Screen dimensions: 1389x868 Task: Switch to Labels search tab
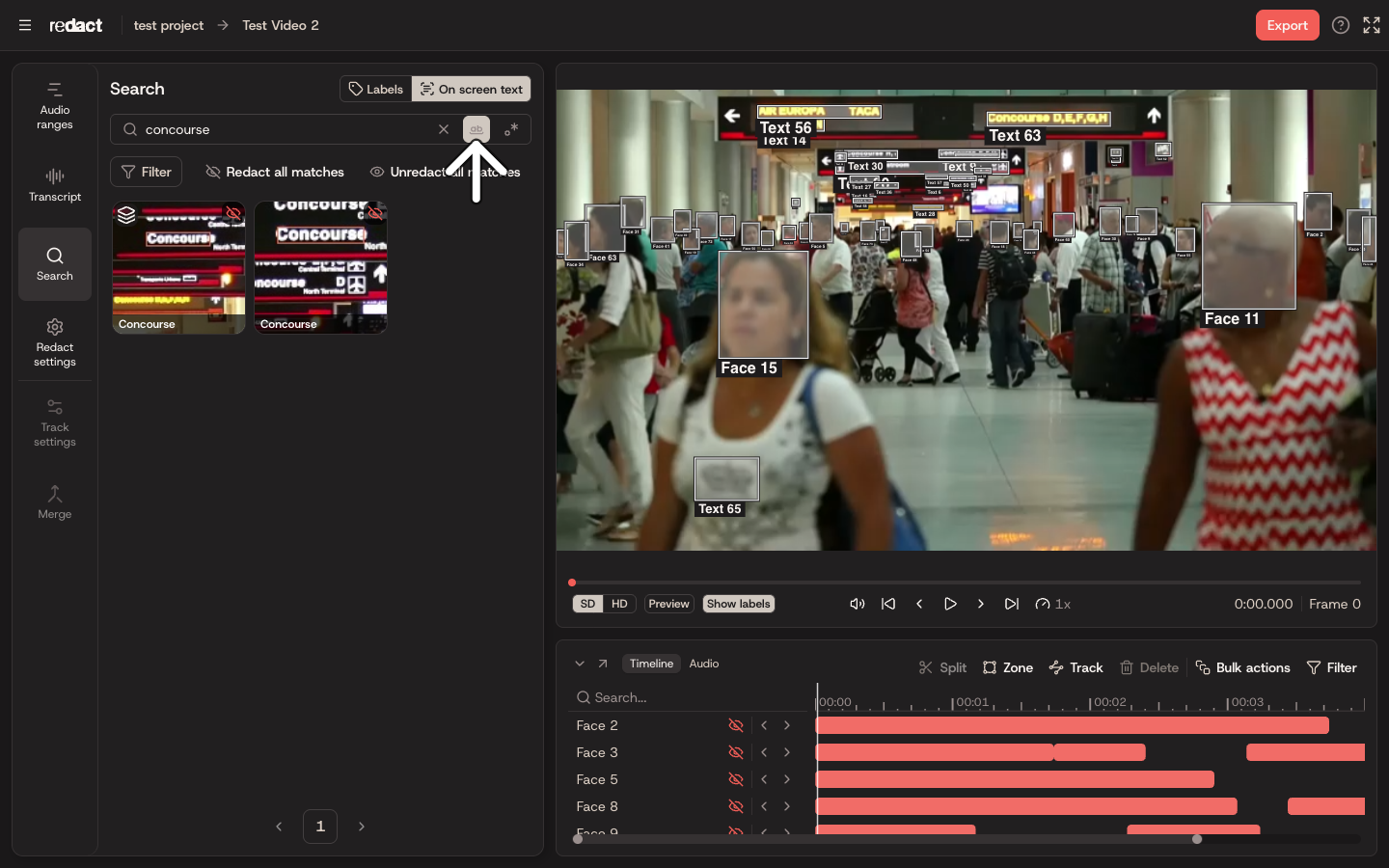376,89
